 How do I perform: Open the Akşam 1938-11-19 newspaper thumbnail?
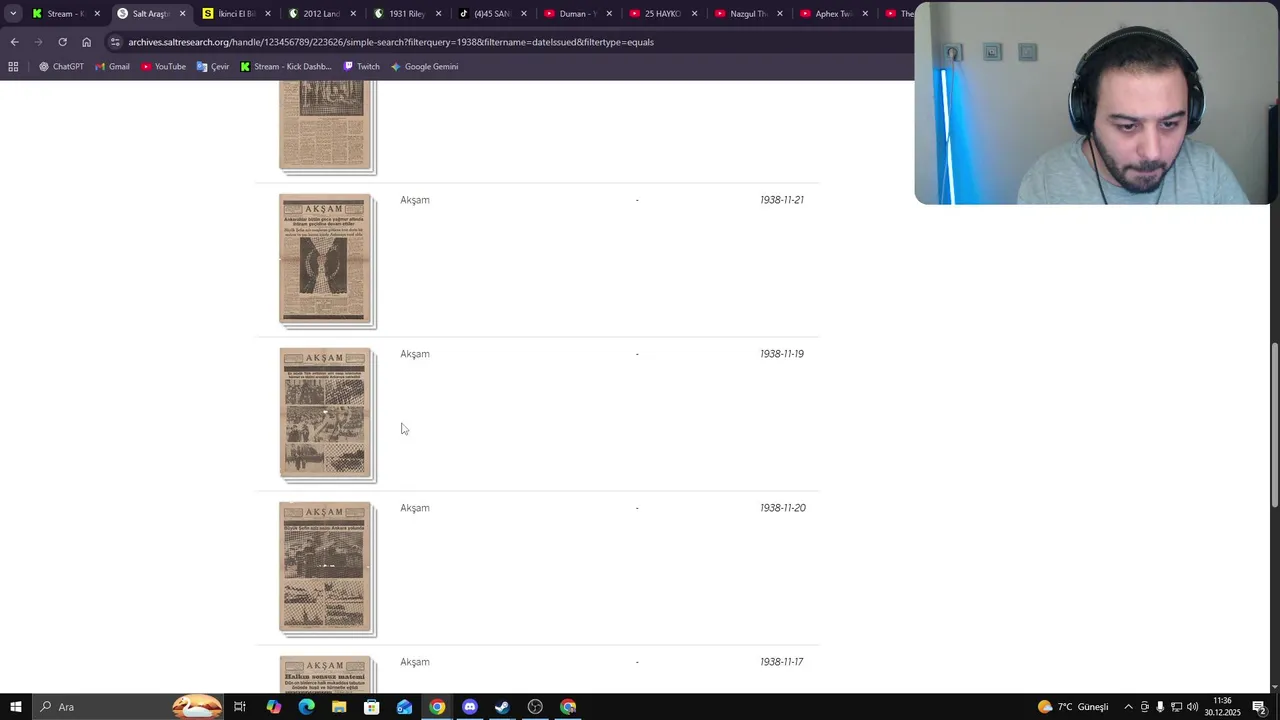(x=327, y=414)
